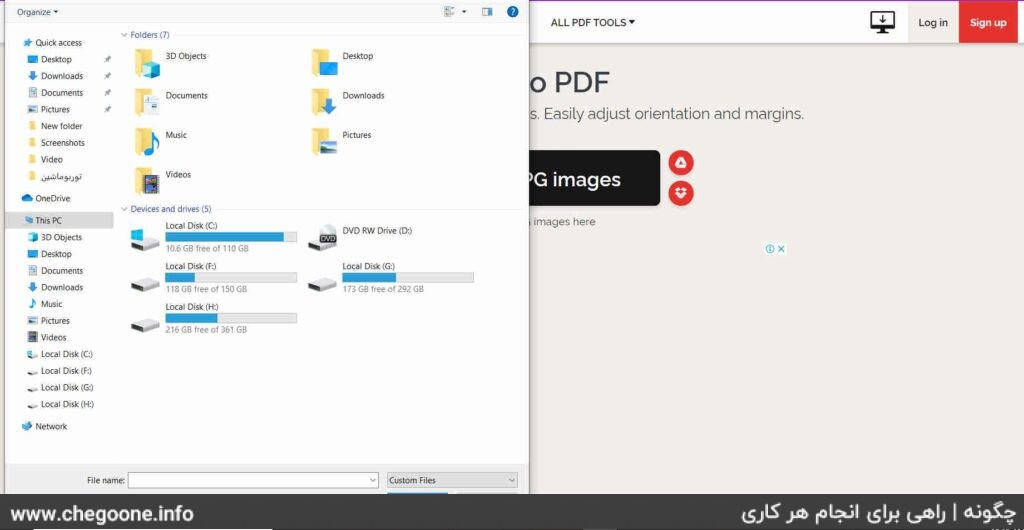Open ALL PDF TOOLS menu on website

click(x=592, y=22)
